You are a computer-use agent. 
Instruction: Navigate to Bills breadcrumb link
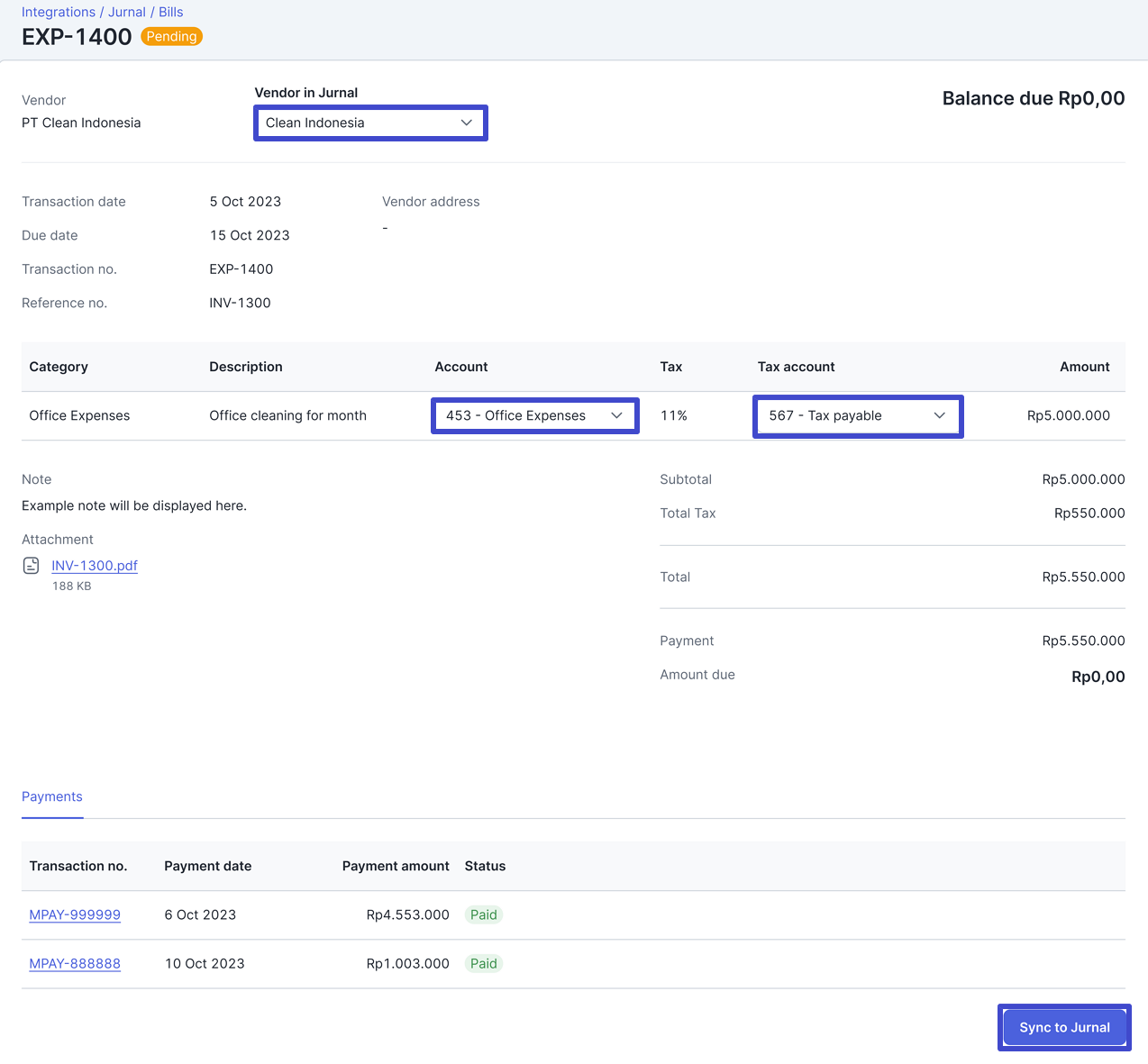(x=171, y=12)
